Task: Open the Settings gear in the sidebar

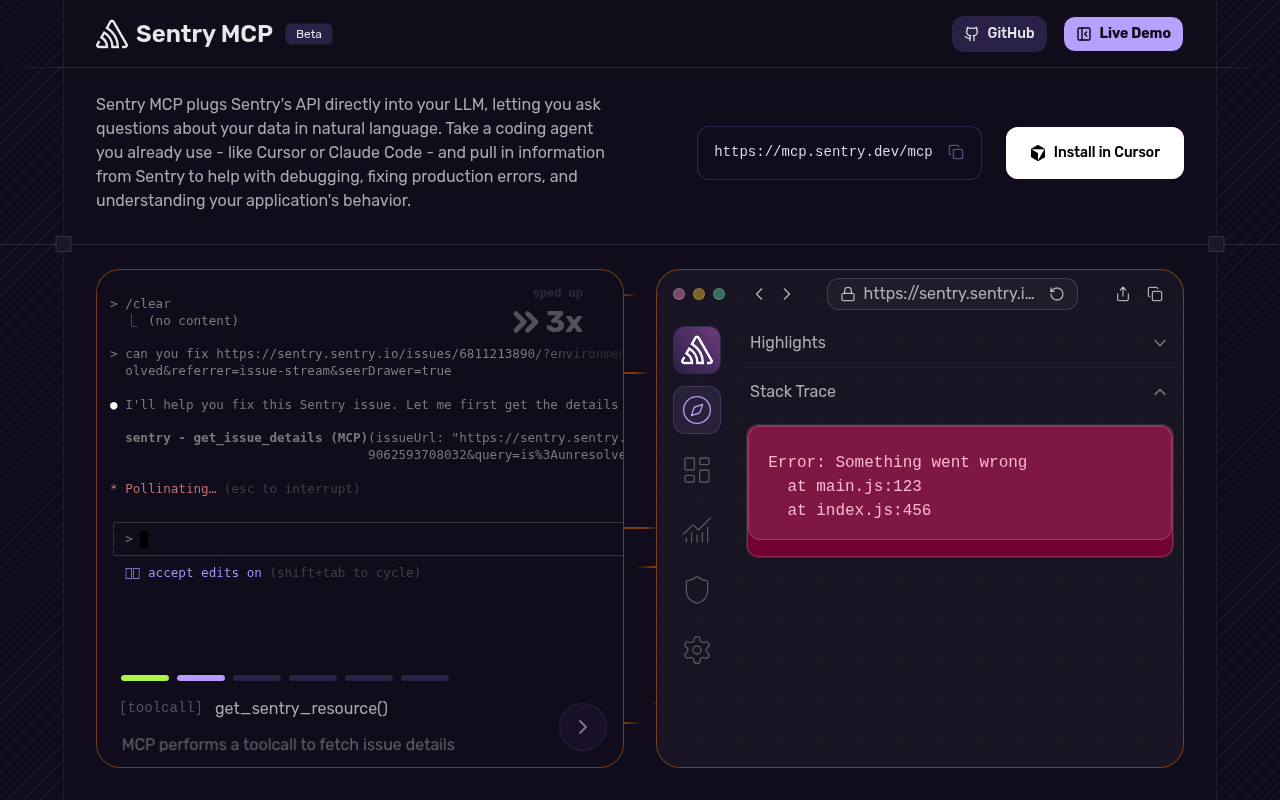Action: click(x=697, y=650)
